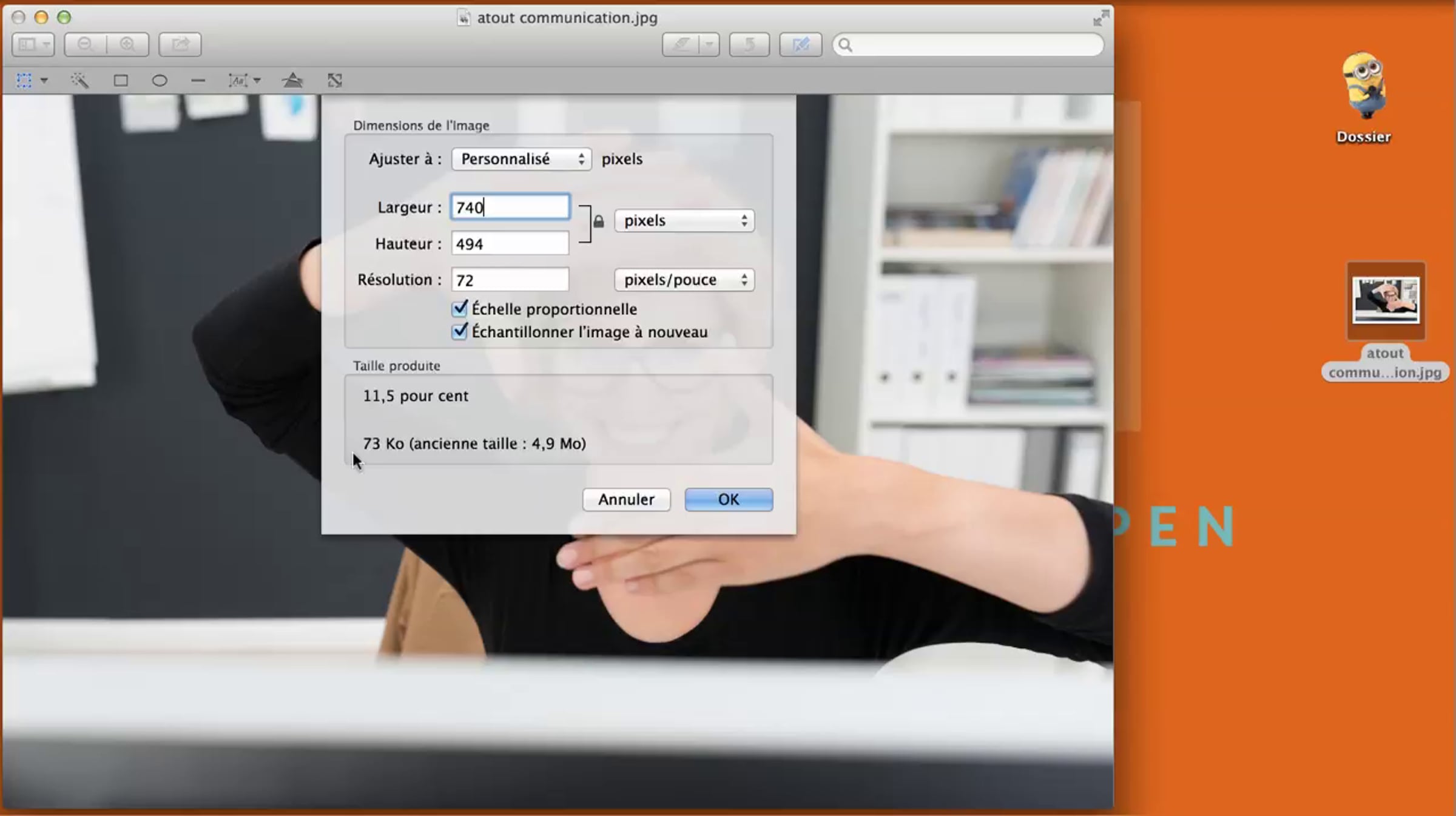Pick the ellipse shape tool
This screenshot has width=1456, height=816.
coord(160,81)
